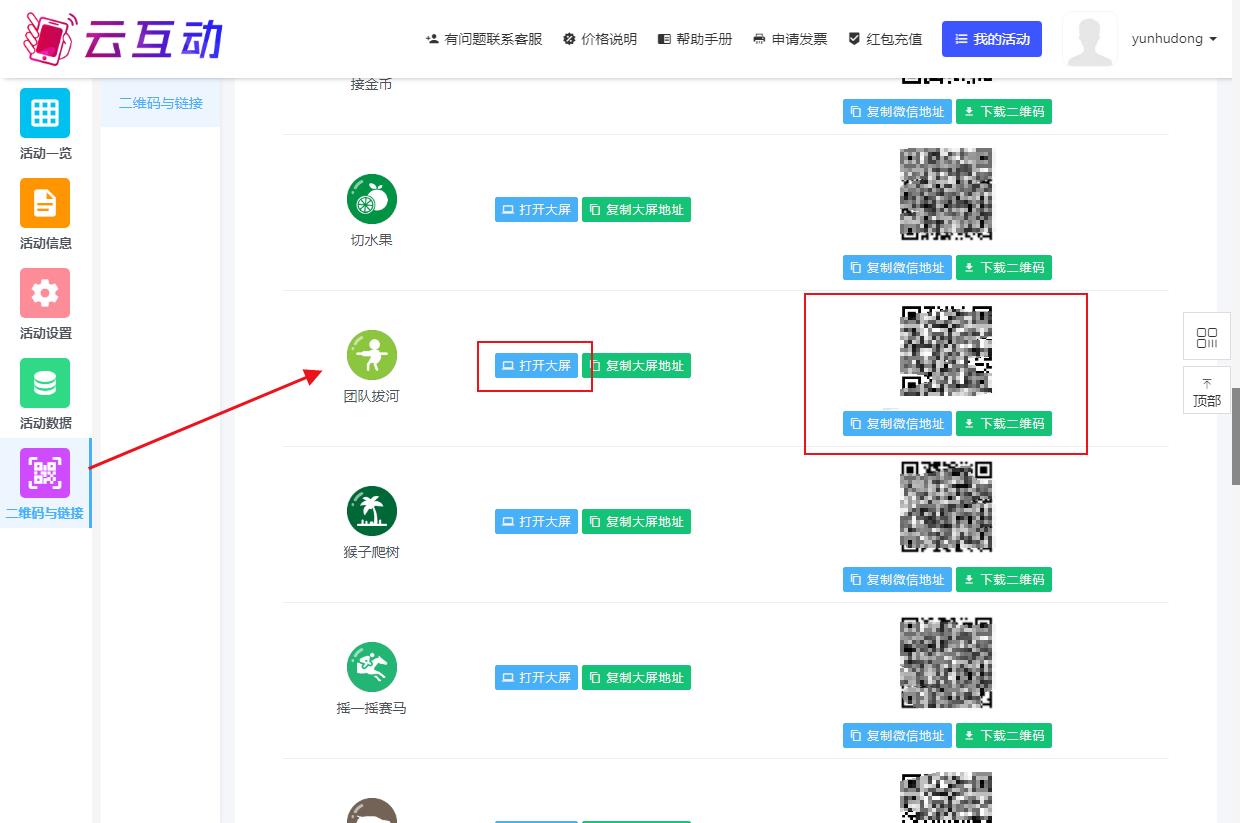This screenshot has width=1240, height=823.
Task: Select the 二维码与链接 sidebar icon
Action: click(45, 473)
